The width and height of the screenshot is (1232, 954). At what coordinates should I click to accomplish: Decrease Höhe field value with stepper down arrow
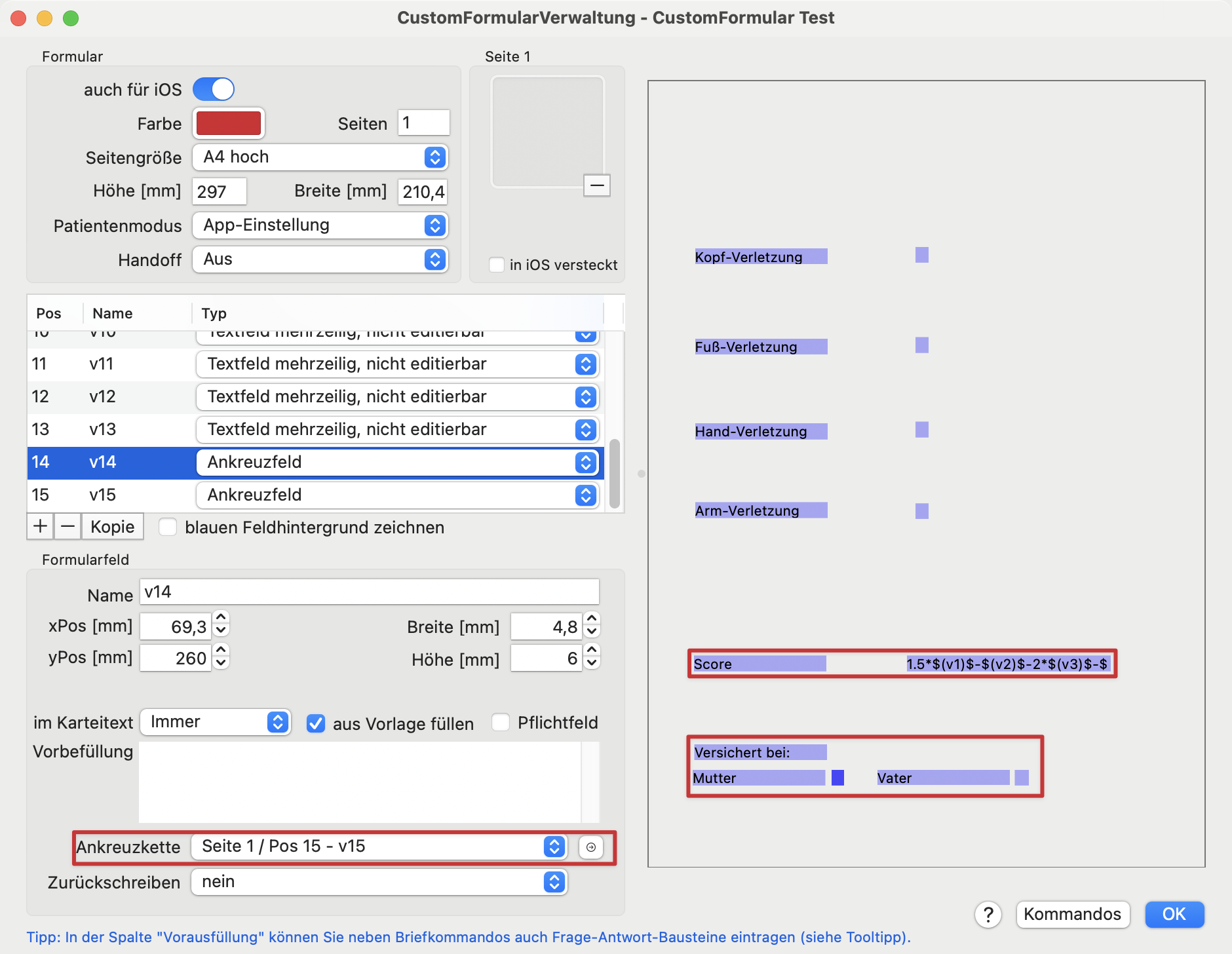[x=592, y=663]
